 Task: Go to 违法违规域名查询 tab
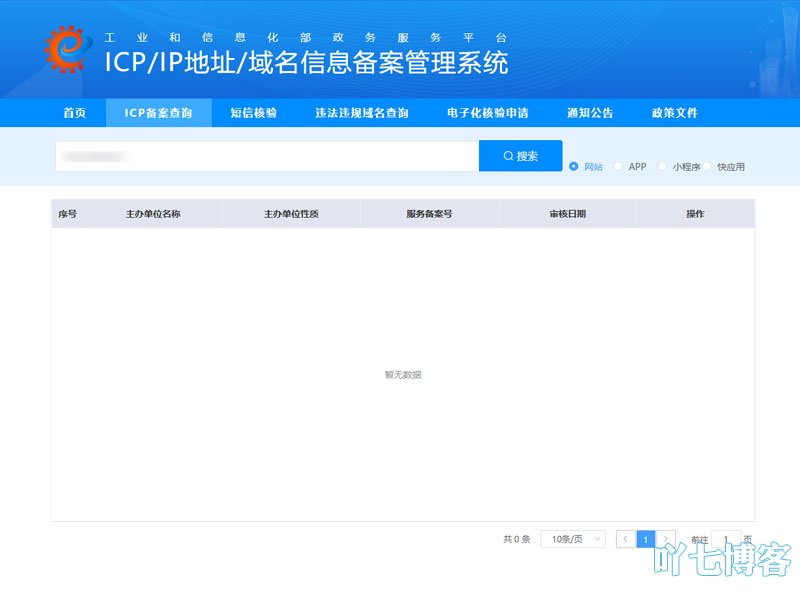pos(362,113)
